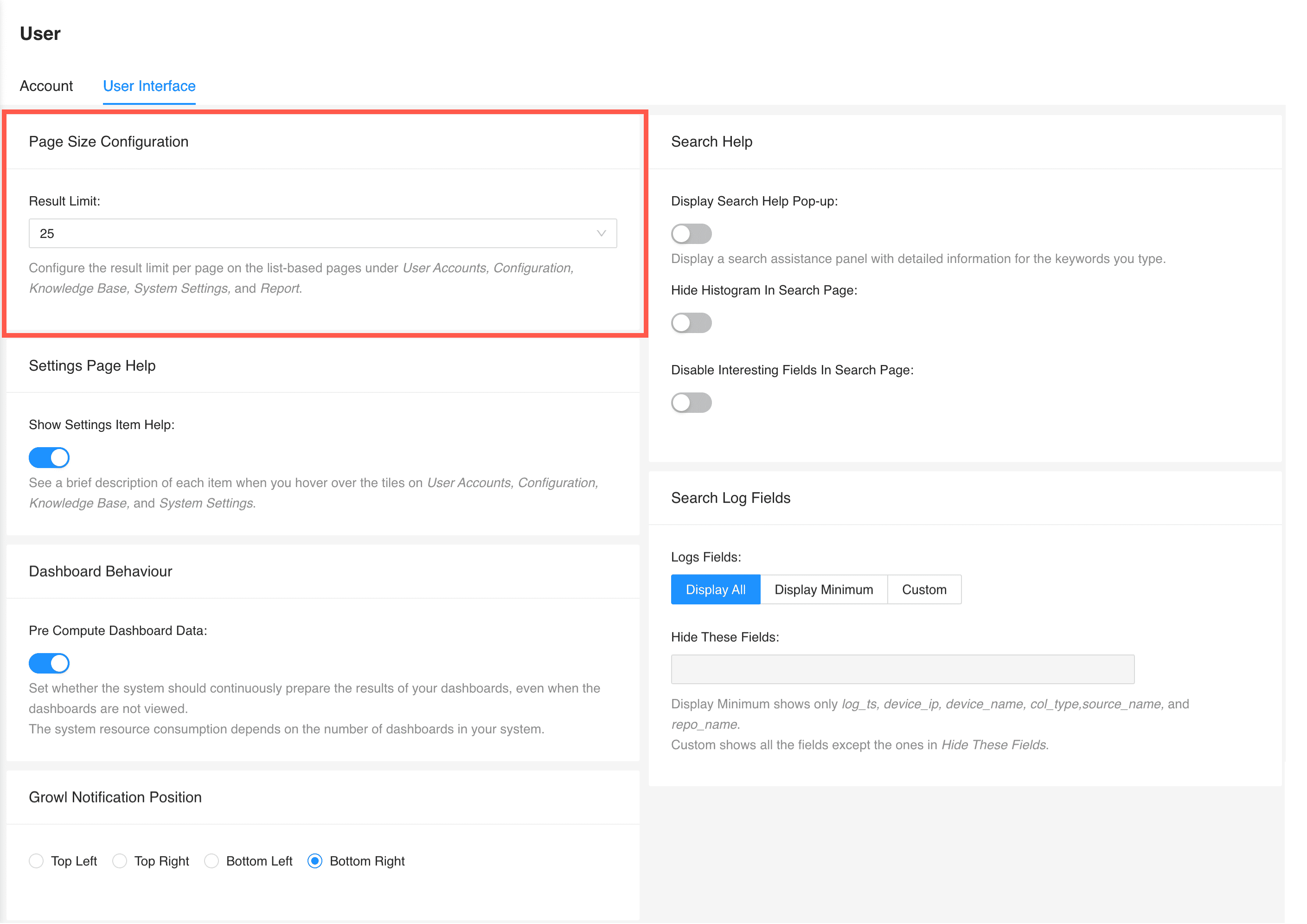Choose Display Minimum logs fields option
This screenshot has width=1307, height=924.
[823, 589]
